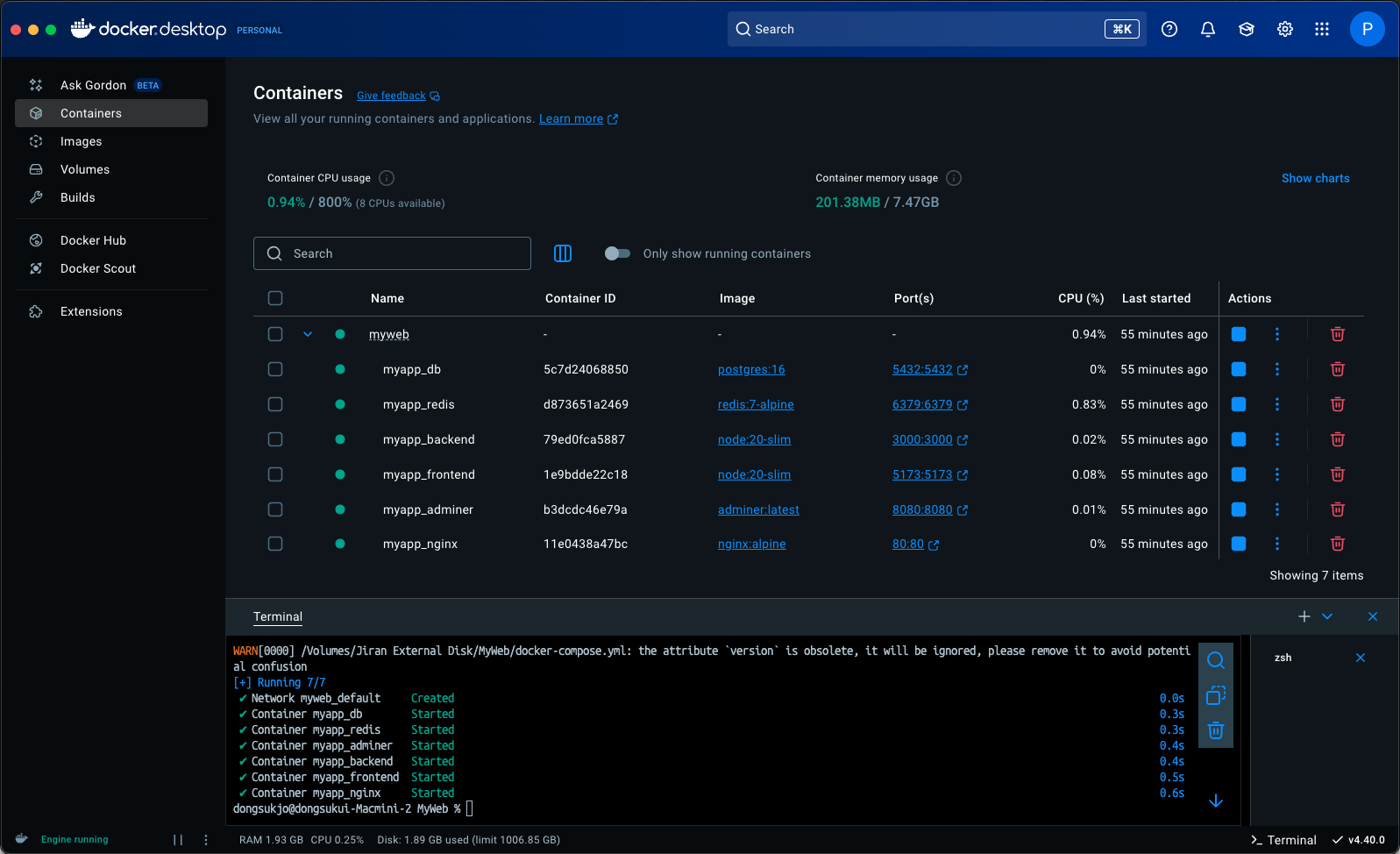Open port 5432:5432 link
This screenshot has height=854, width=1400.
[929, 369]
